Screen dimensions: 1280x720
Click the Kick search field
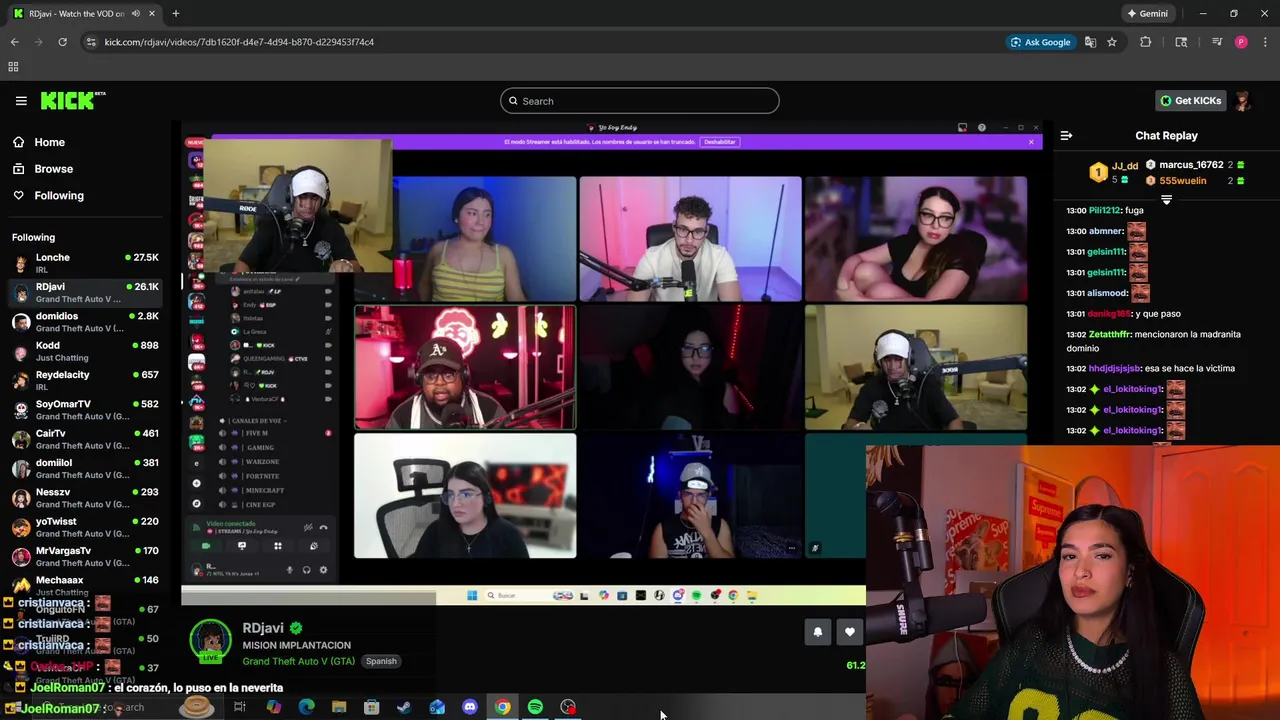point(640,101)
